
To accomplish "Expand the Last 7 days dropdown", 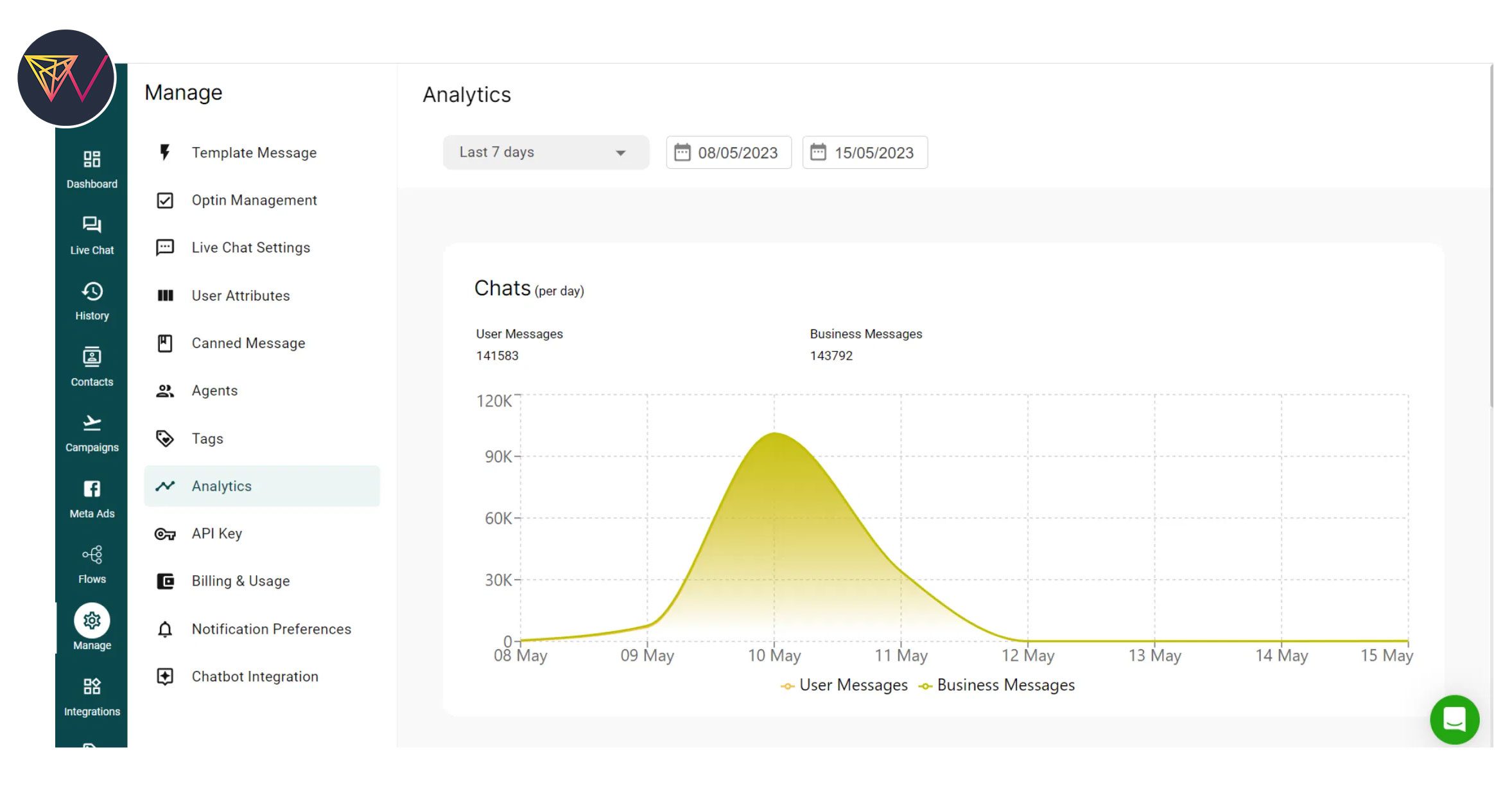I will coord(545,153).
